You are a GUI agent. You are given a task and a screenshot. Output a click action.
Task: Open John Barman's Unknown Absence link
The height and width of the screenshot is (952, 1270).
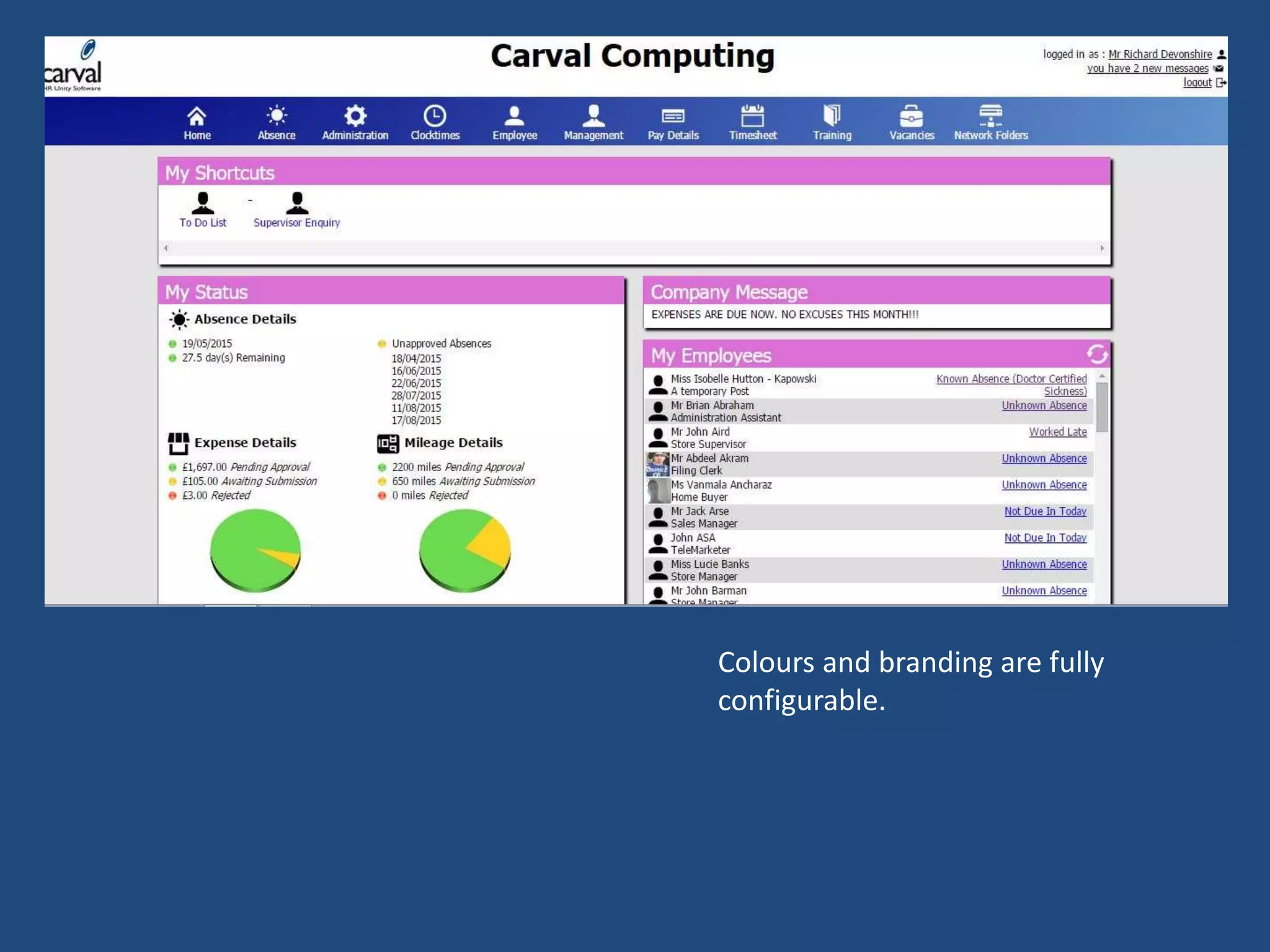1044,591
